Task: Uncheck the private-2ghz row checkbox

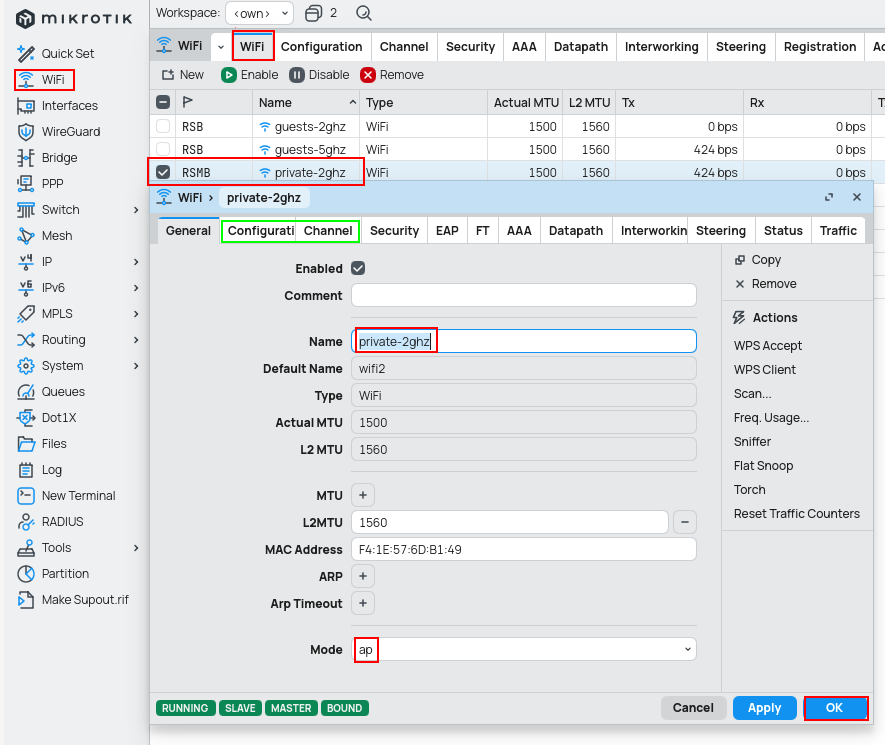Action: click(x=163, y=172)
